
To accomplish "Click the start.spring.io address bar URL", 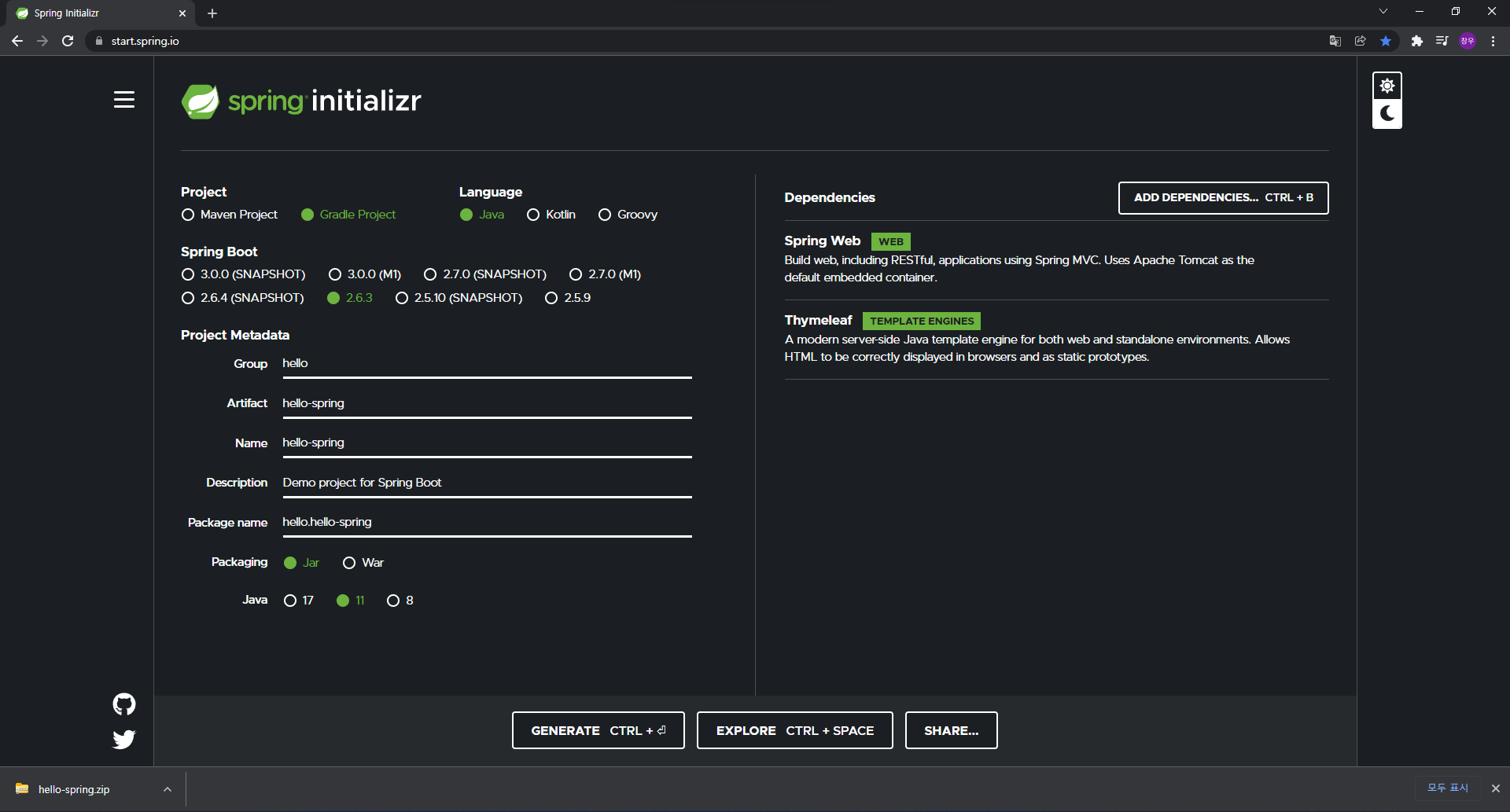I will click(x=145, y=41).
